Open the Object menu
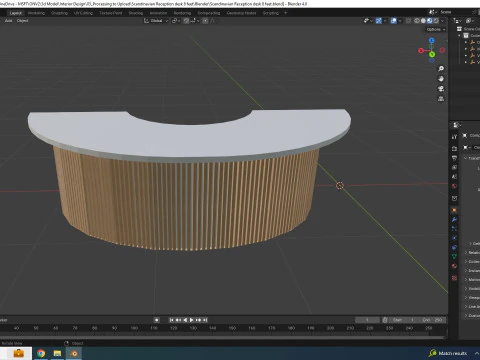 click(x=22, y=21)
